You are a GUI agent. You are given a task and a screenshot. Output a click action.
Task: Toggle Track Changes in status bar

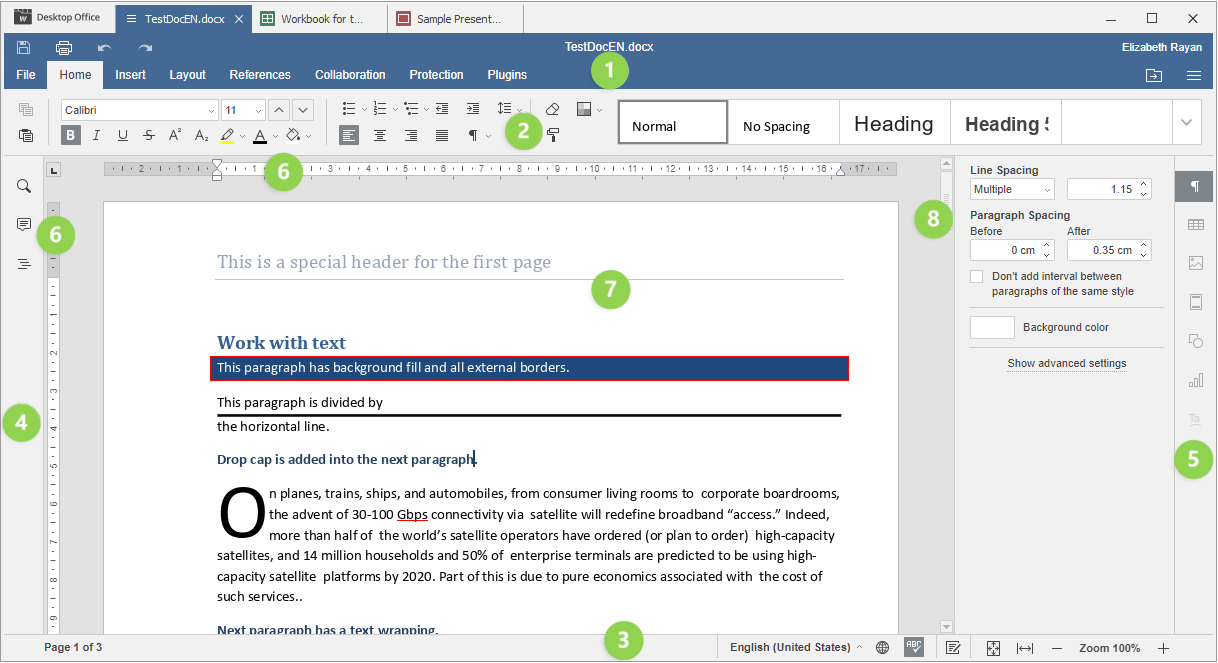[954, 648]
